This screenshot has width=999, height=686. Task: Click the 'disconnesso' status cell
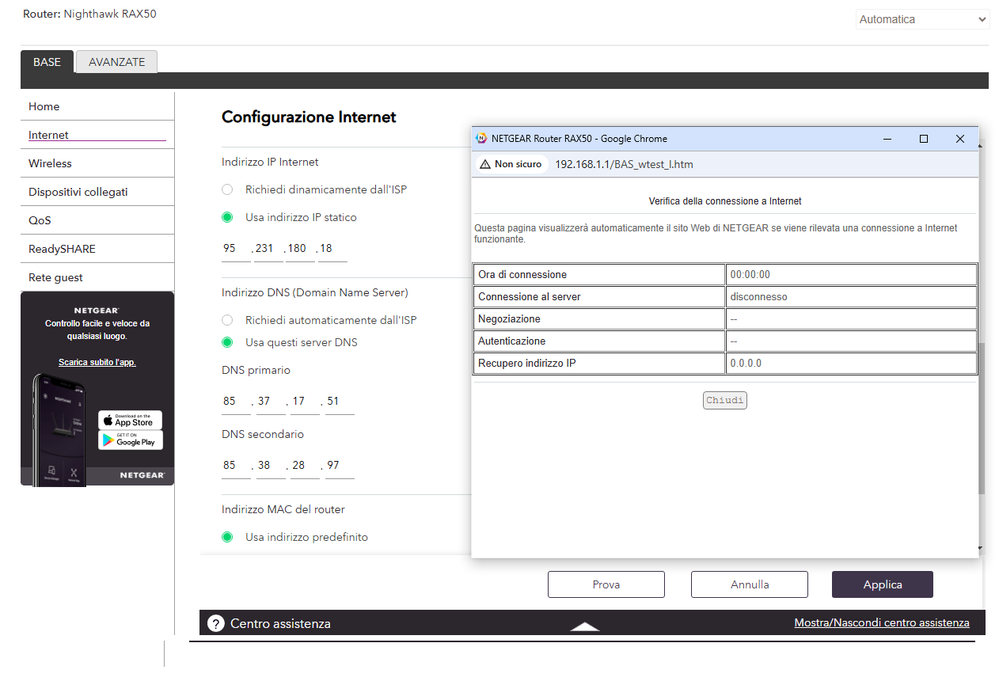tap(851, 297)
